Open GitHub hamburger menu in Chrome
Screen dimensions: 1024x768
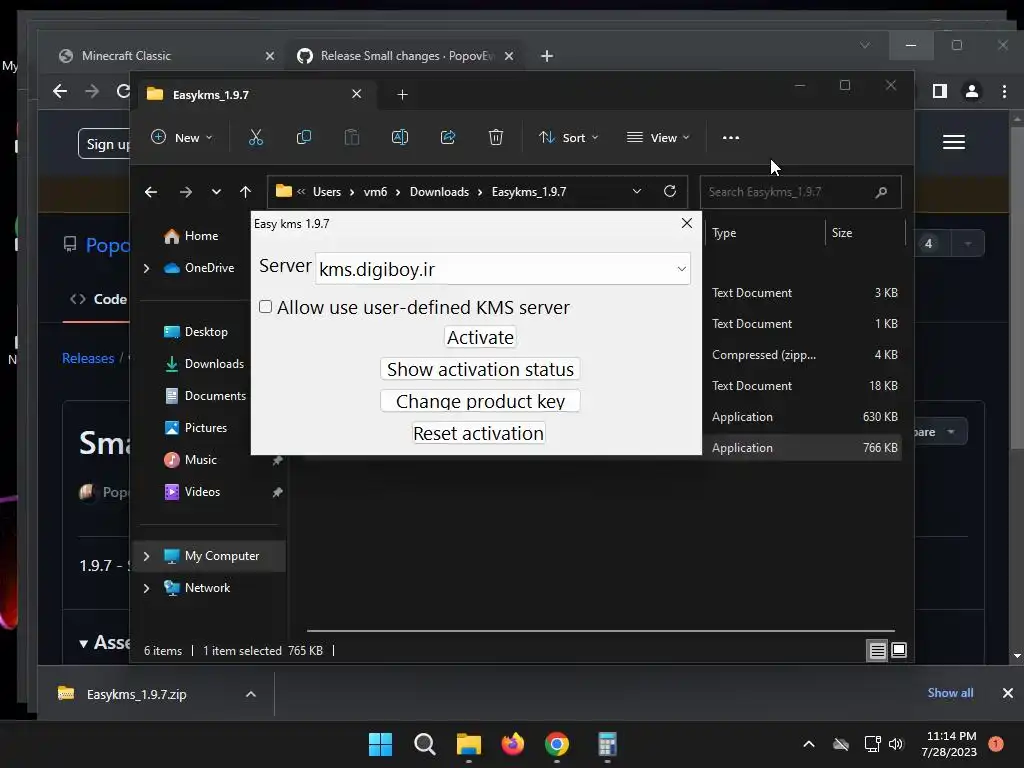954,142
